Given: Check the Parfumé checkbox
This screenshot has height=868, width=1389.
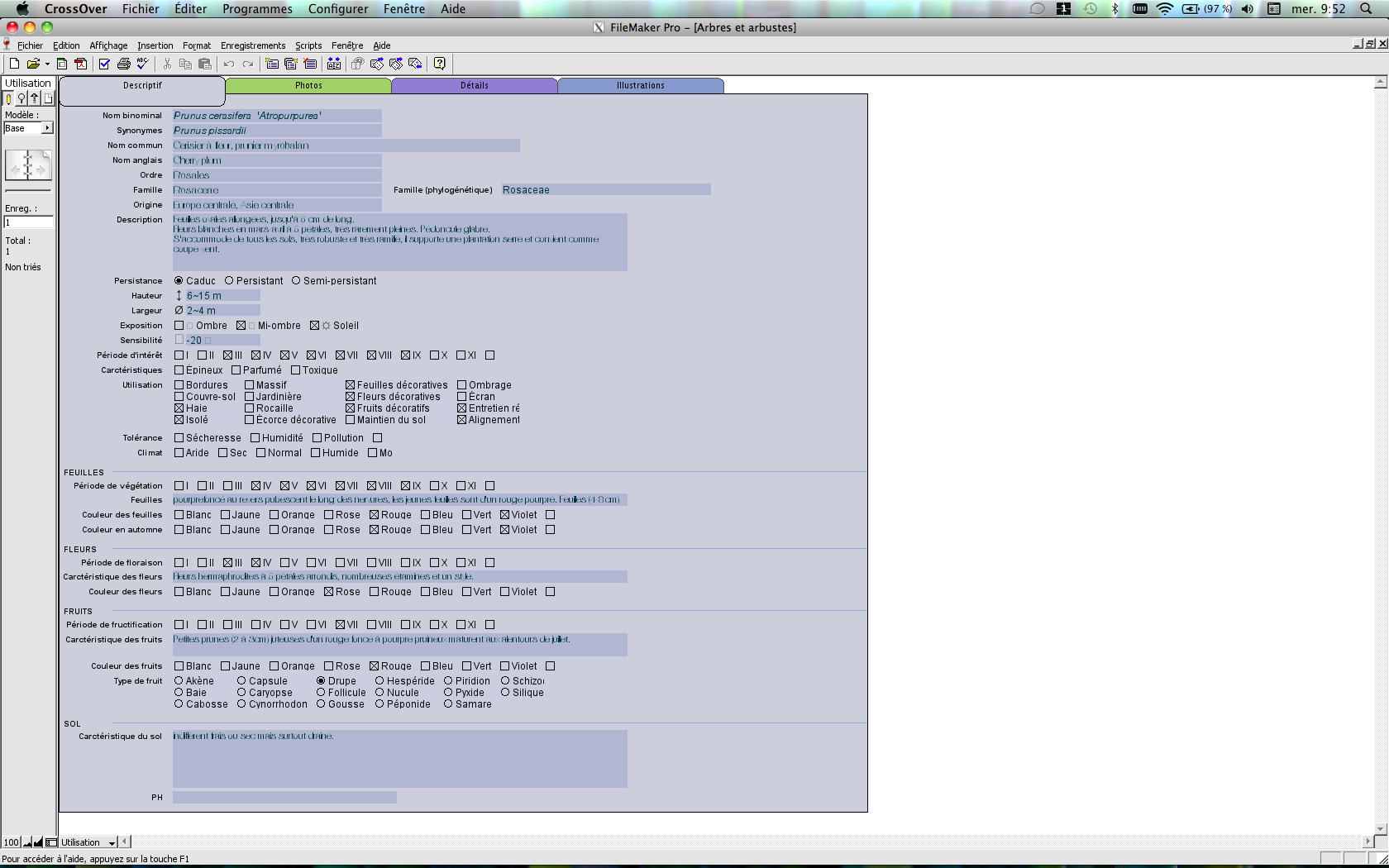Looking at the screenshot, I should click(x=236, y=370).
